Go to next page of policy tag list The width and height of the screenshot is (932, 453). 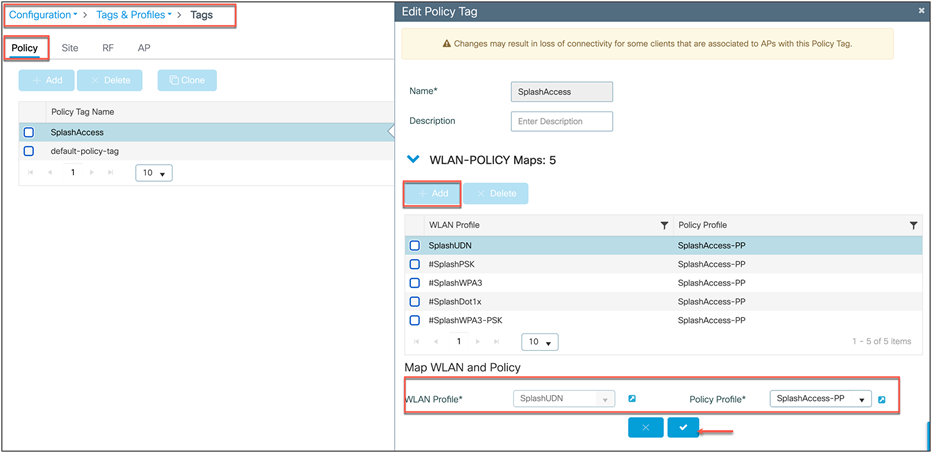pos(92,172)
